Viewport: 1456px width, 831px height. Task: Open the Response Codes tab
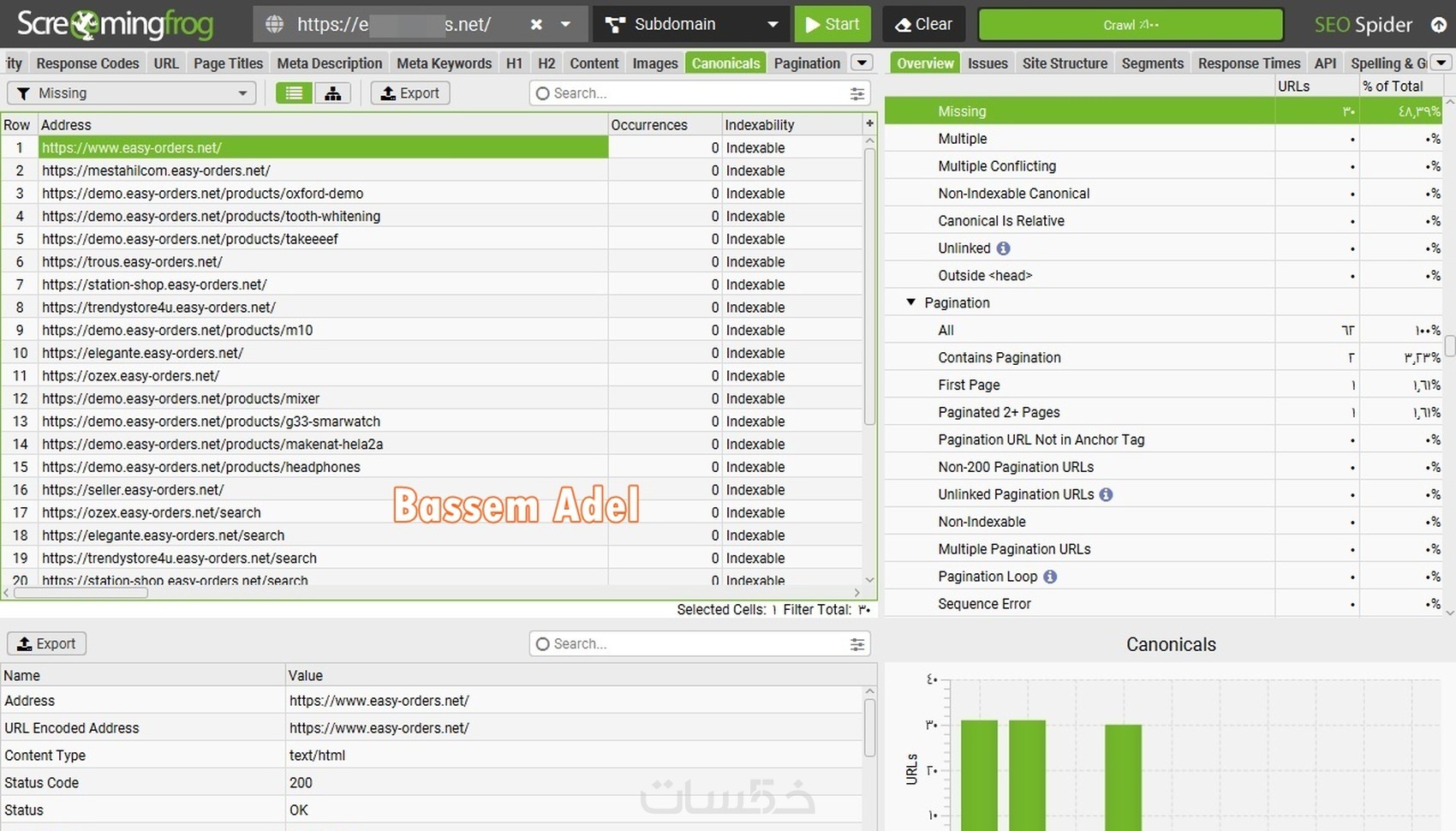[87, 63]
